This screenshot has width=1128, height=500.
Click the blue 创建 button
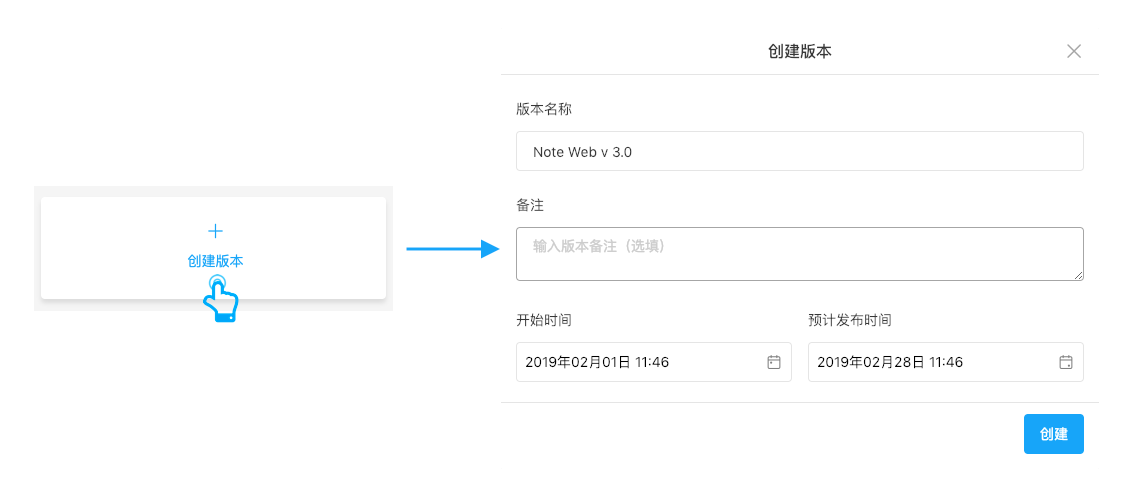(1053, 434)
